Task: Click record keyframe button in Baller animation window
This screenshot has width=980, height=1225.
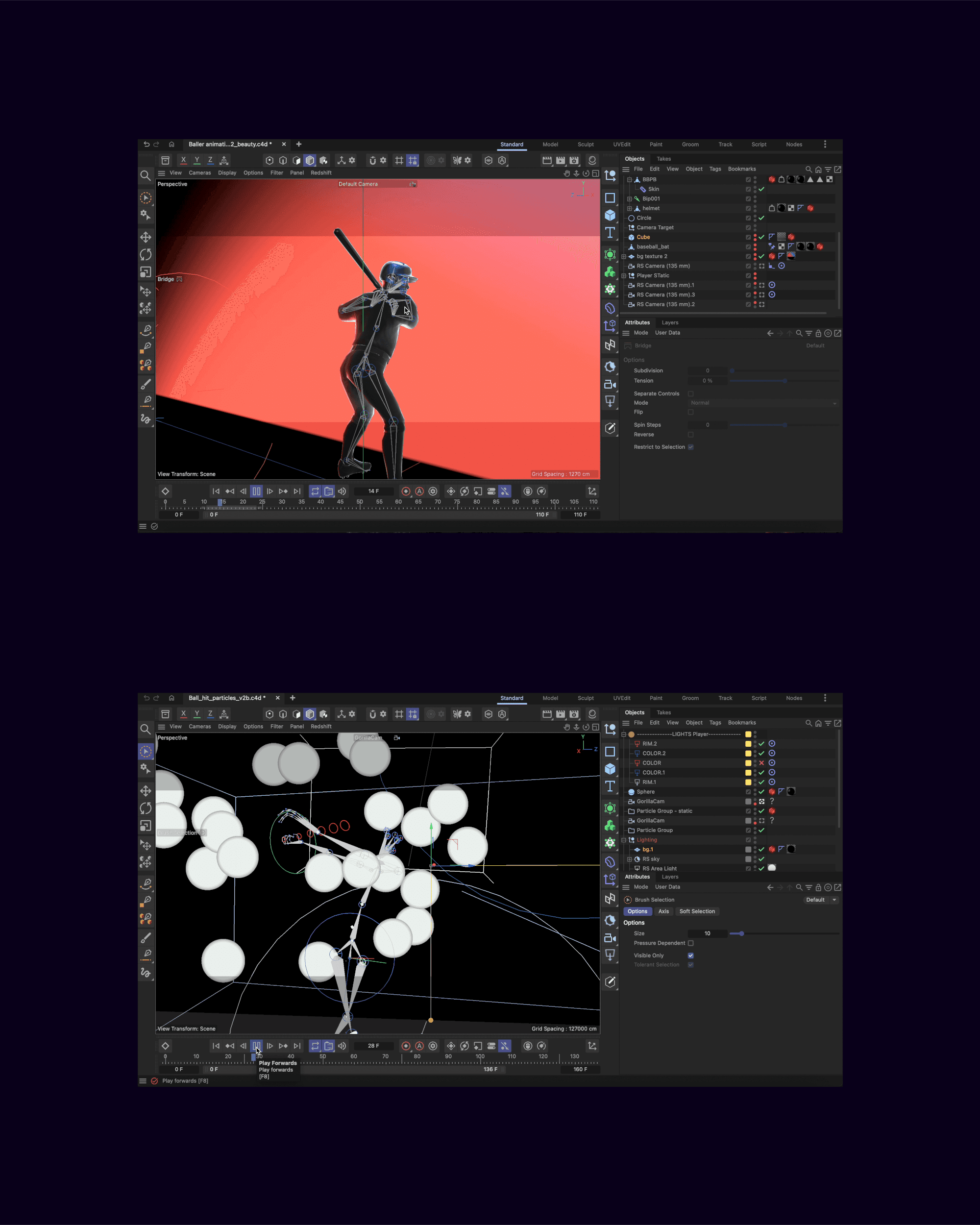Action: click(x=406, y=491)
